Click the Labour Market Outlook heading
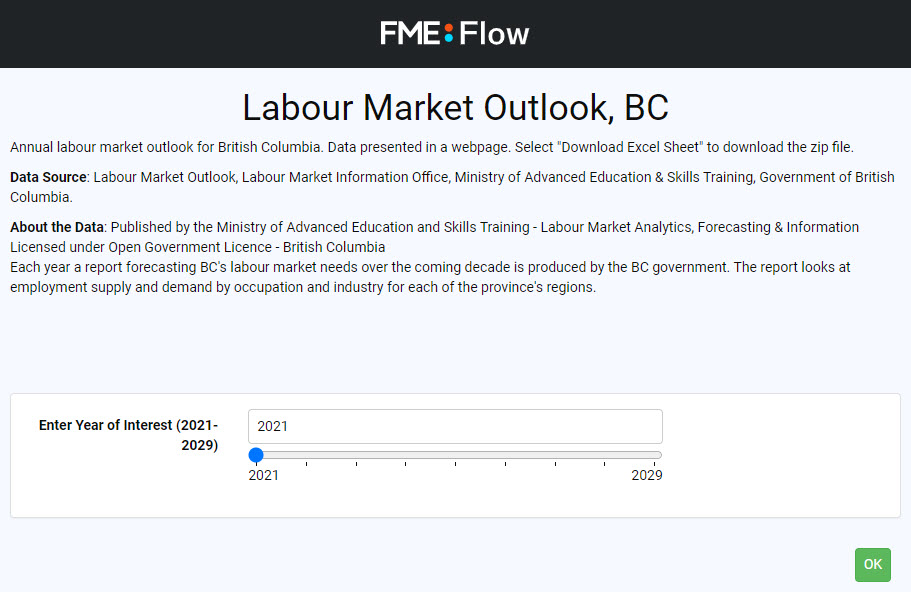 click(455, 107)
